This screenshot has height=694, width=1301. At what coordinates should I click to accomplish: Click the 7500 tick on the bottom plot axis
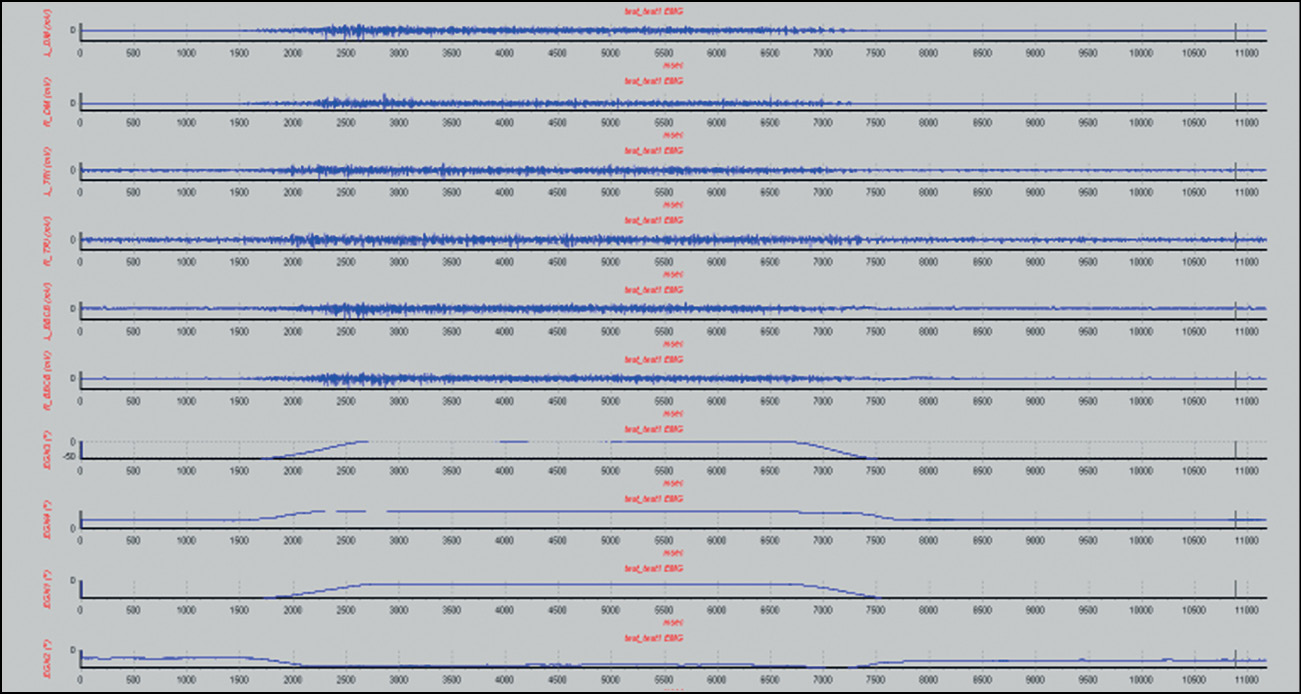coord(875,680)
